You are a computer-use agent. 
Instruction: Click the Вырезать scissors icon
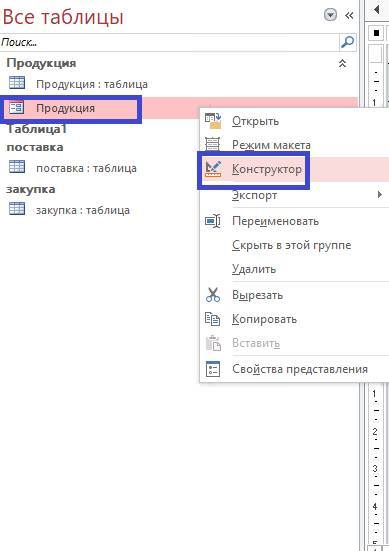click(x=213, y=295)
